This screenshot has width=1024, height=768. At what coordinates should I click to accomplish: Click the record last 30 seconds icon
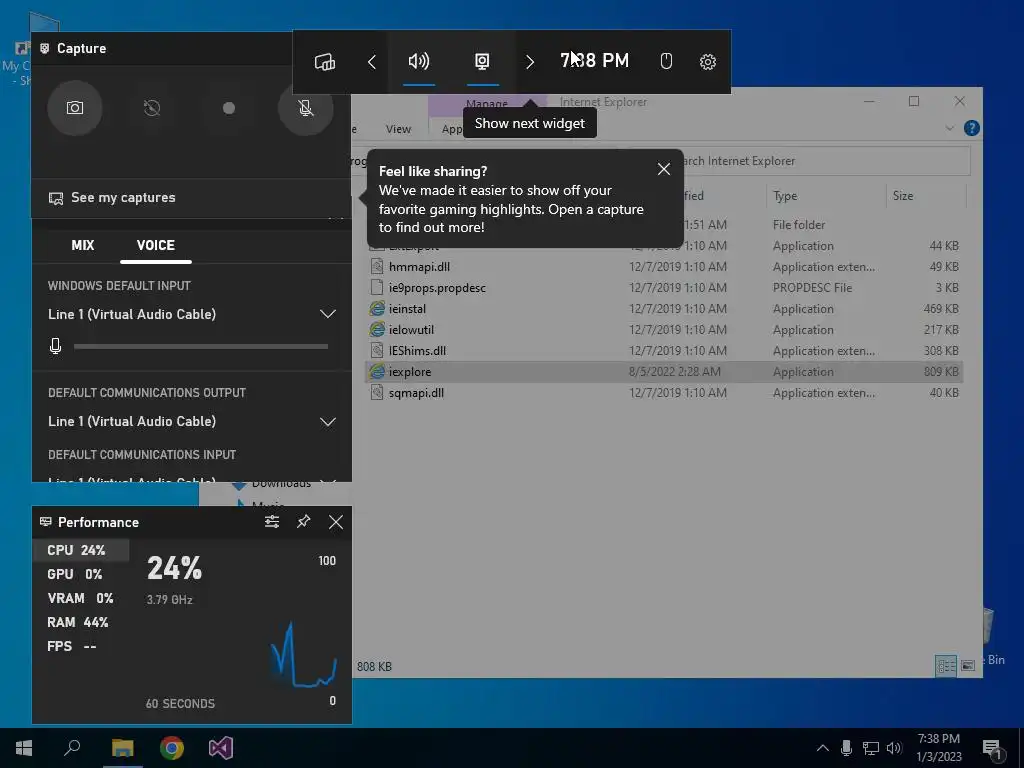pos(152,108)
